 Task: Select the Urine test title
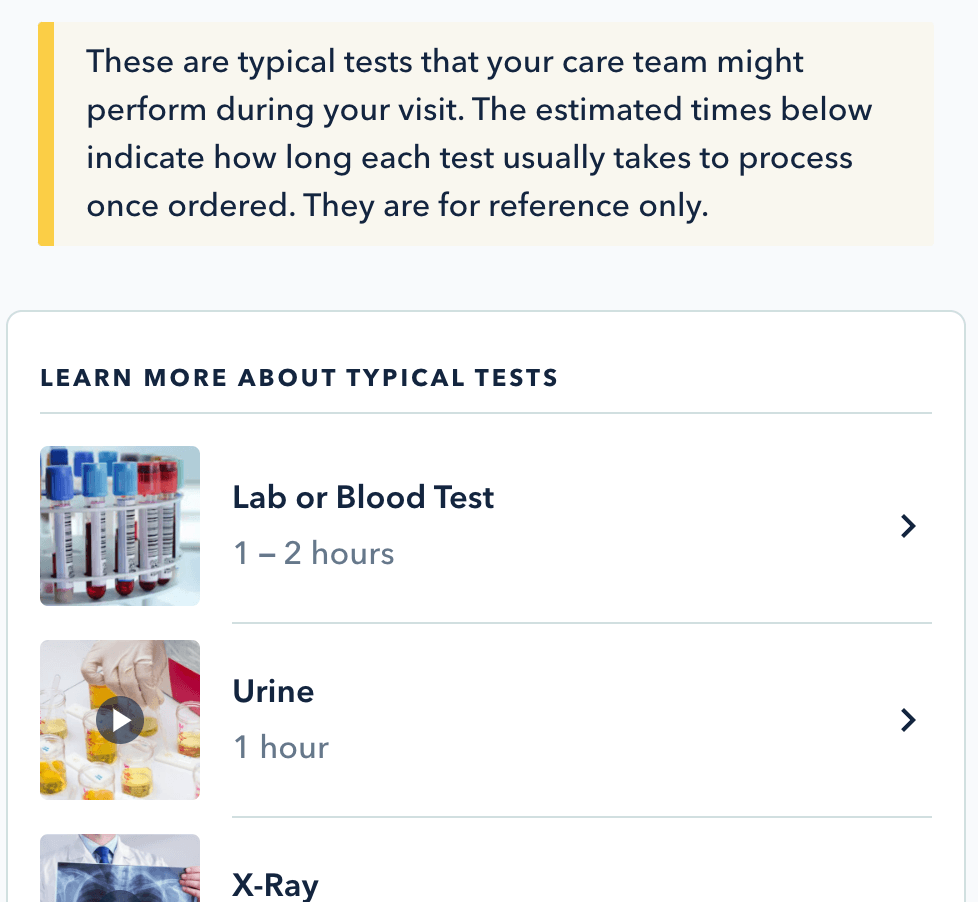273,691
